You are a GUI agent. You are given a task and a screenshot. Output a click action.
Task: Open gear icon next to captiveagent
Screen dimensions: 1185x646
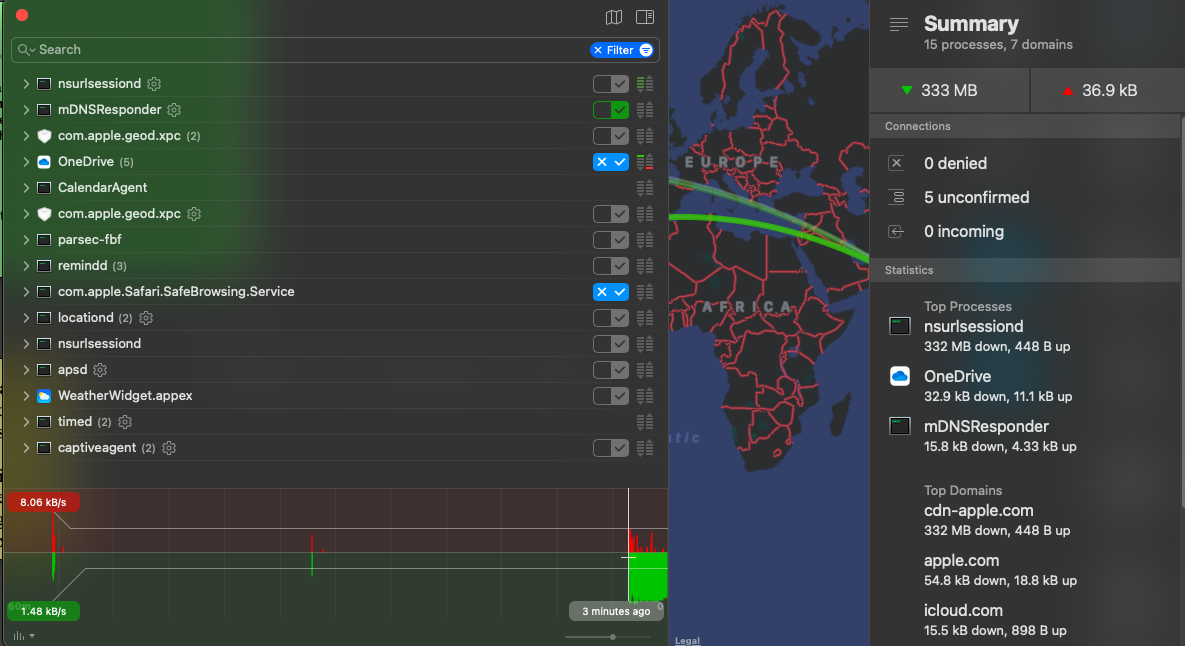coord(169,448)
